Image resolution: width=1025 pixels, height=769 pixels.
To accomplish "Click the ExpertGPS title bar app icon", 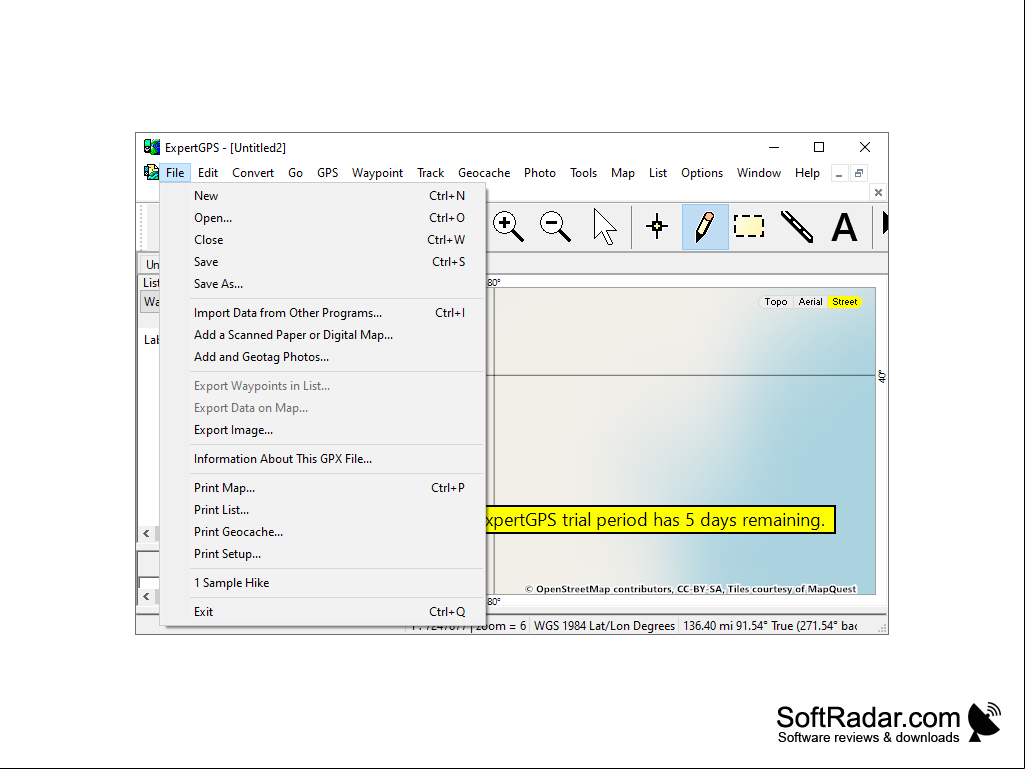I will tap(152, 147).
